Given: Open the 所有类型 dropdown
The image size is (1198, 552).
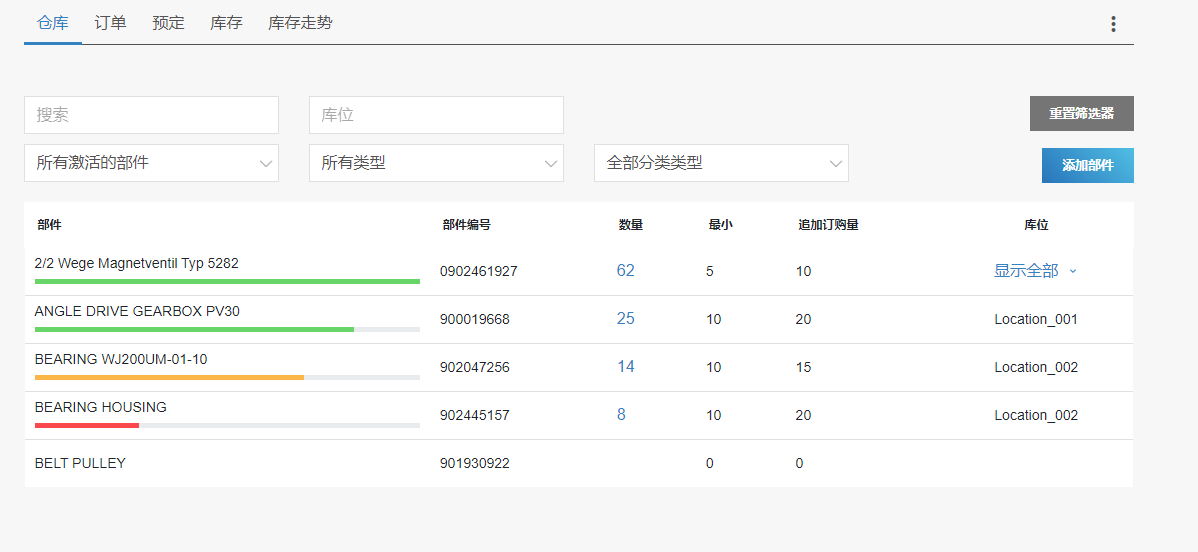Looking at the screenshot, I should click(x=436, y=163).
